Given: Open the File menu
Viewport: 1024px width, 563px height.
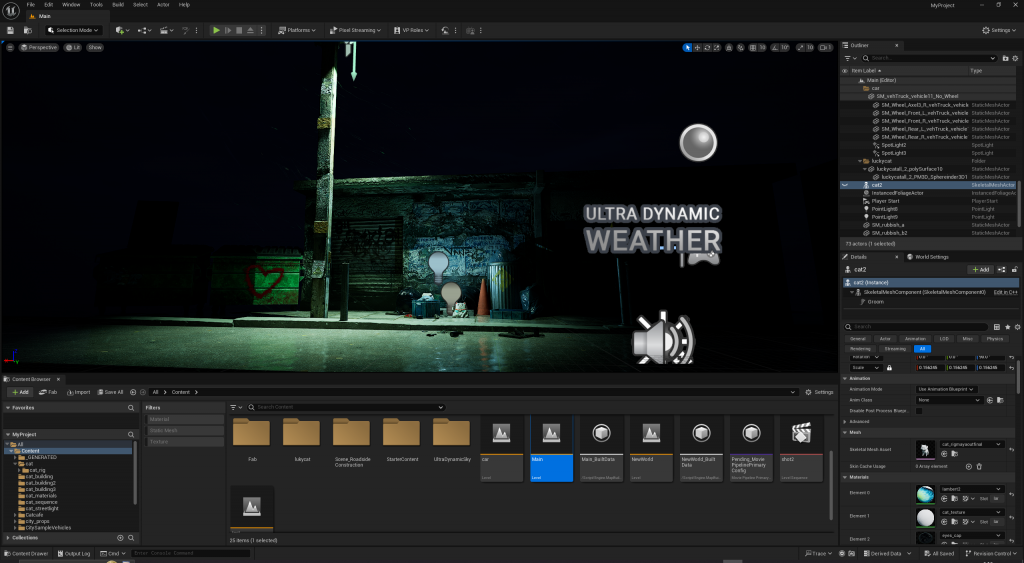Looking at the screenshot, I should 31,5.
